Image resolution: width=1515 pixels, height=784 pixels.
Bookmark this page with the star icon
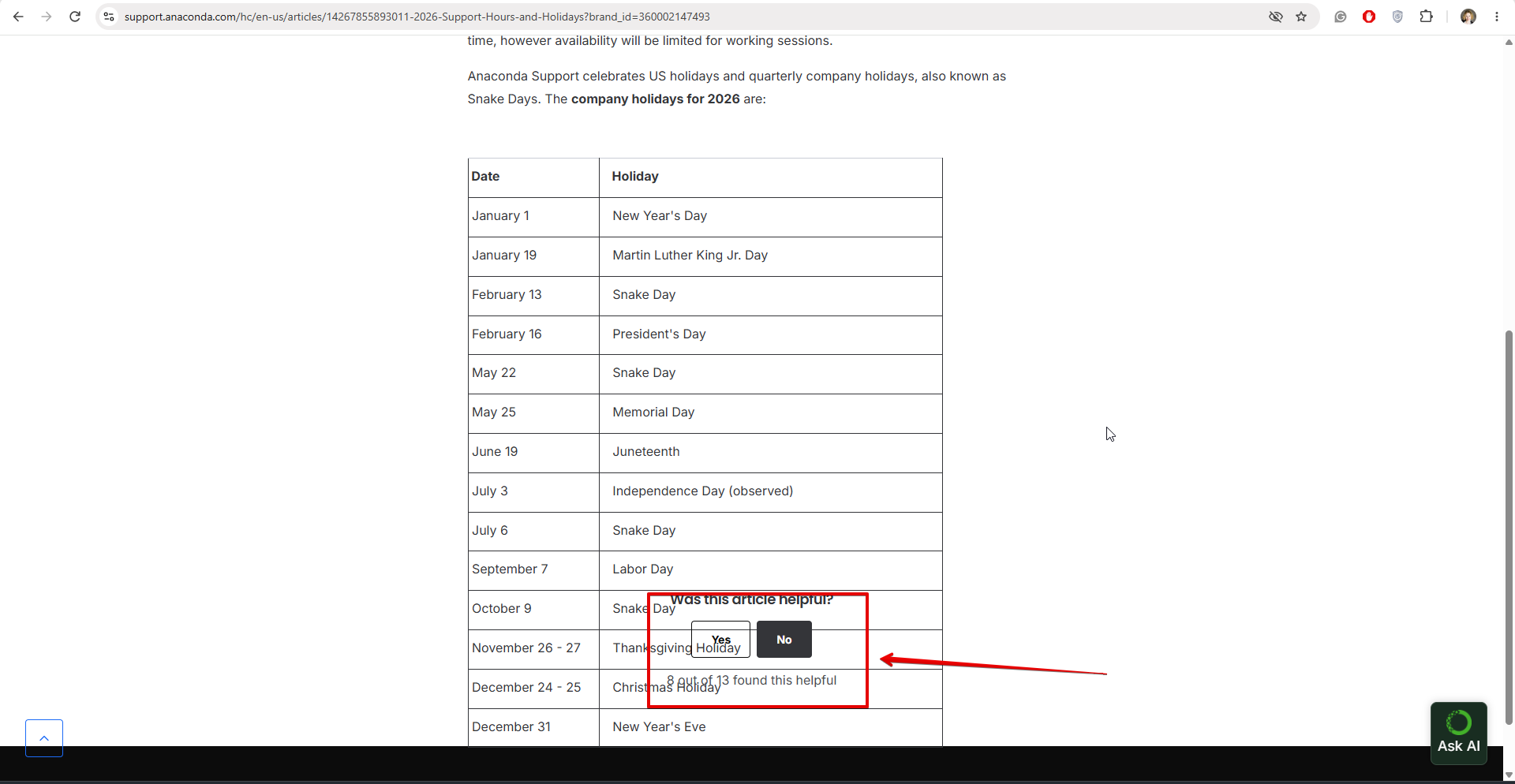click(1301, 17)
